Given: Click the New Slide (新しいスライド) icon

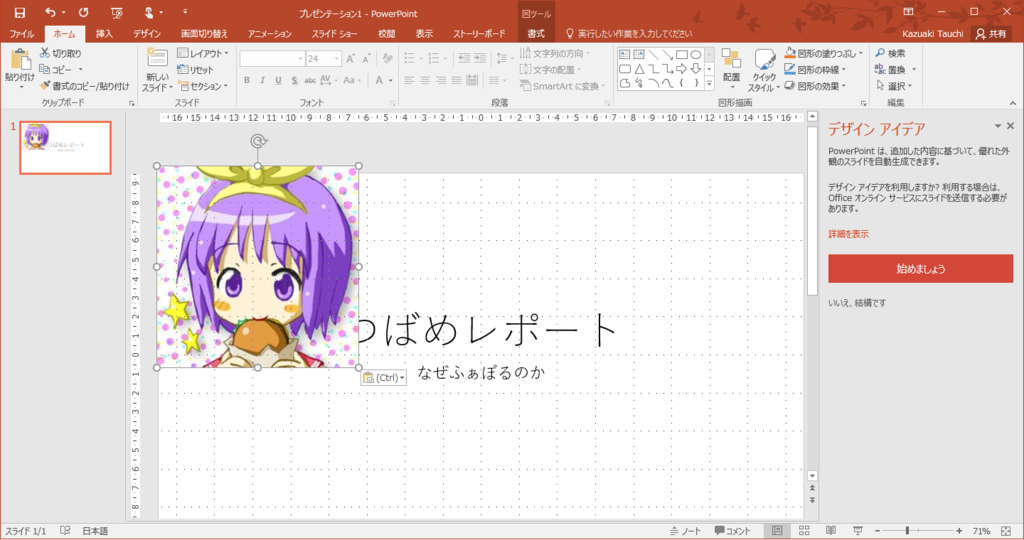Looking at the screenshot, I should [x=157, y=58].
